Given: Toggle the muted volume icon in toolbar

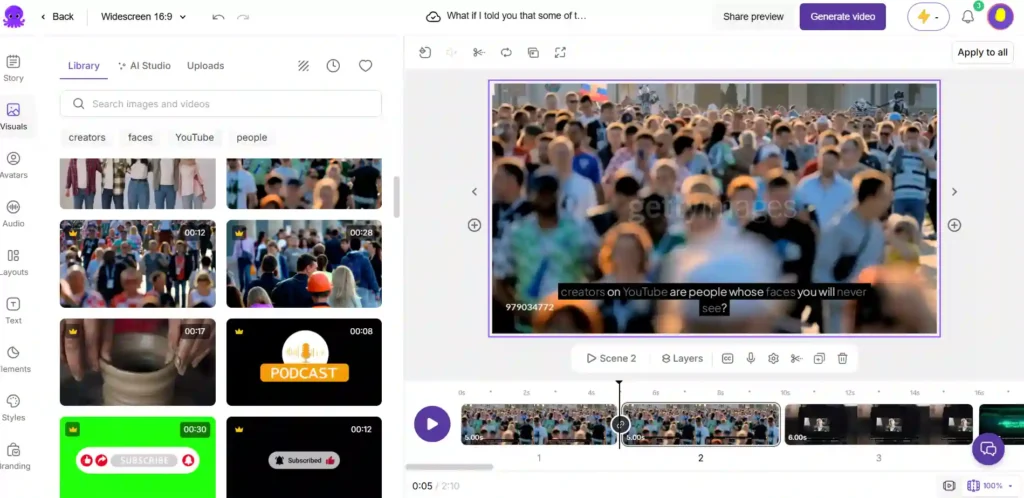Looking at the screenshot, I should (x=452, y=53).
